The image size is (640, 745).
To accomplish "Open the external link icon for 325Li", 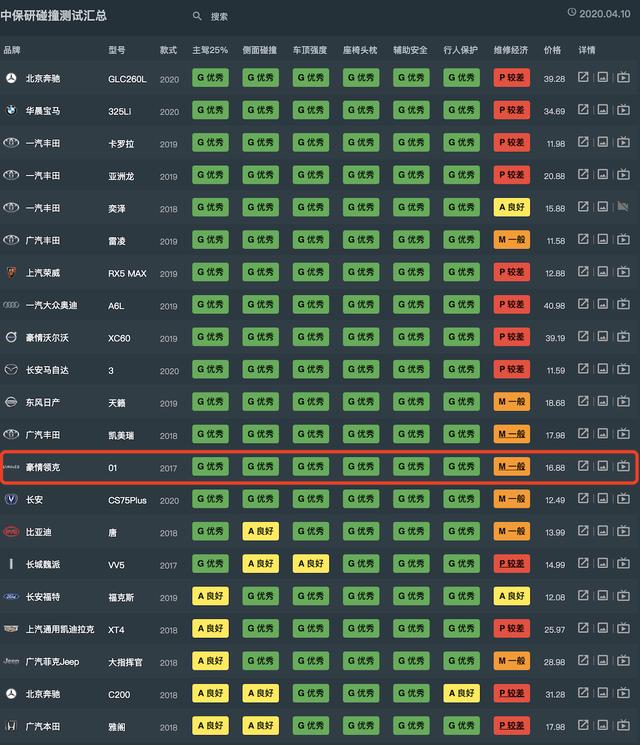I will pyautogui.click(x=583, y=110).
